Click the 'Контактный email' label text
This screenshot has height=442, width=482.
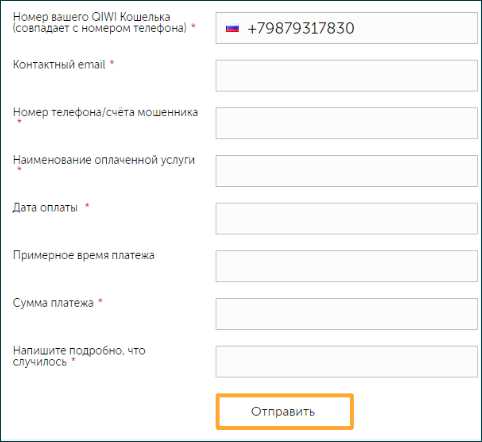click(x=59, y=64)
